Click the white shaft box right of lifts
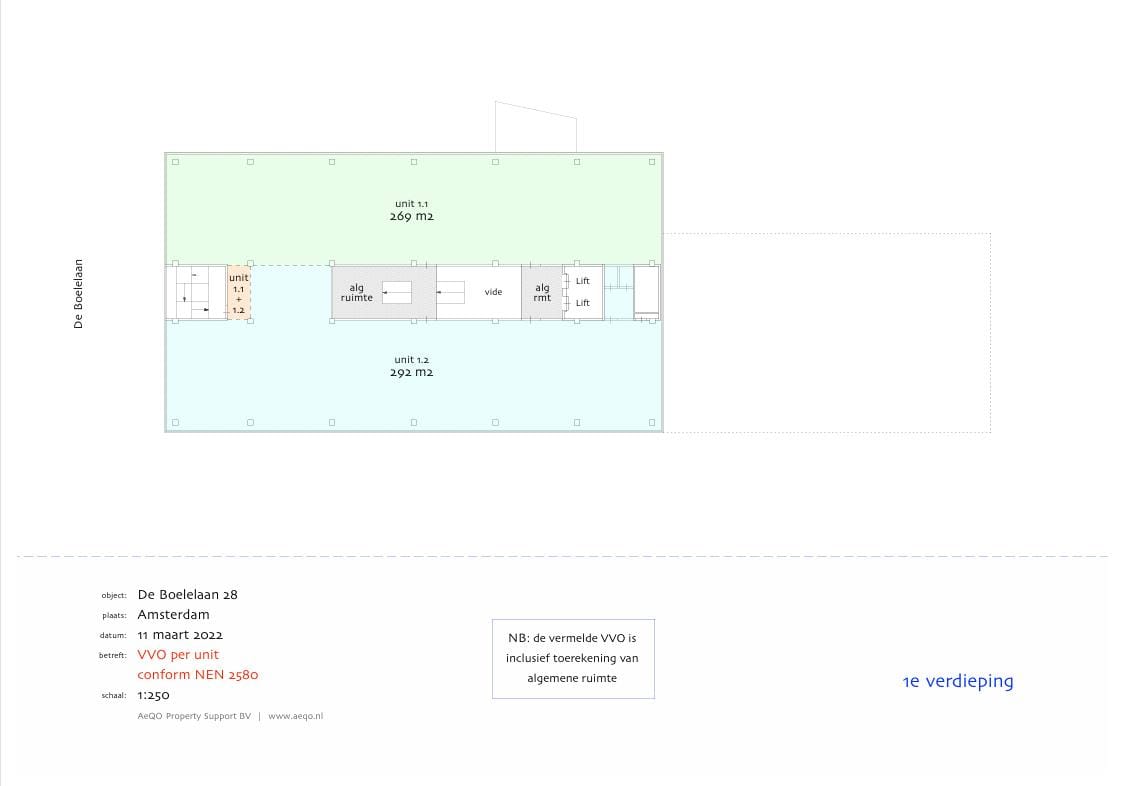The image size is (1122, 786). coord(647,289)
